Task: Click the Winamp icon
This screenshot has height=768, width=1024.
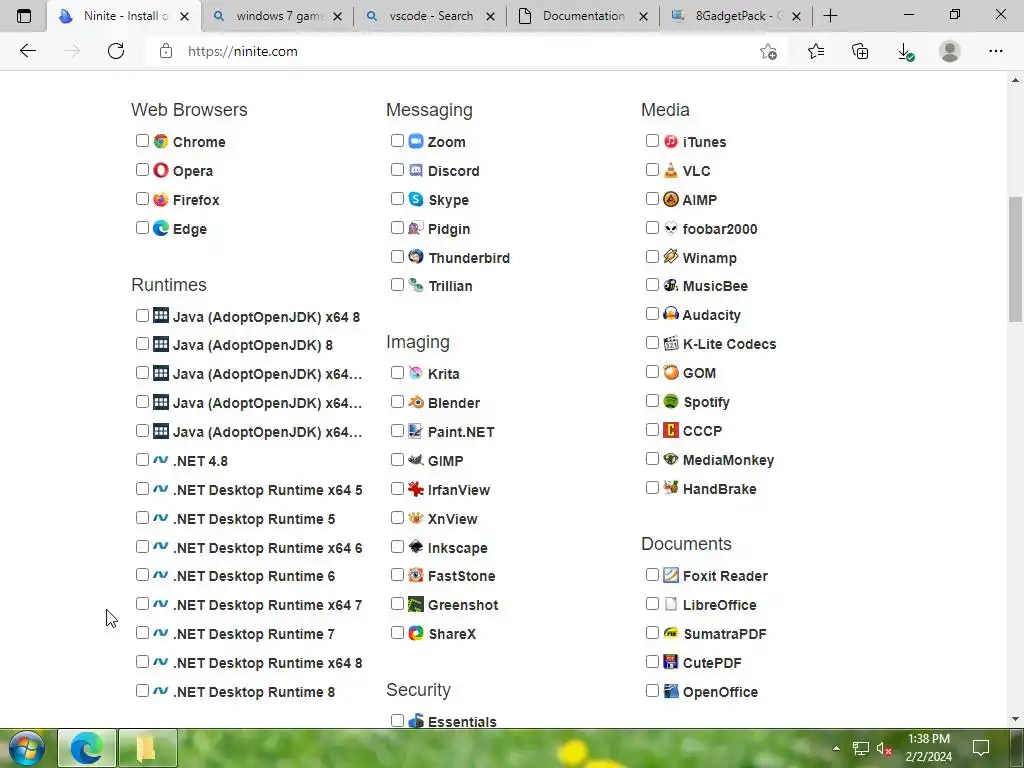Action: click(671, 257)
